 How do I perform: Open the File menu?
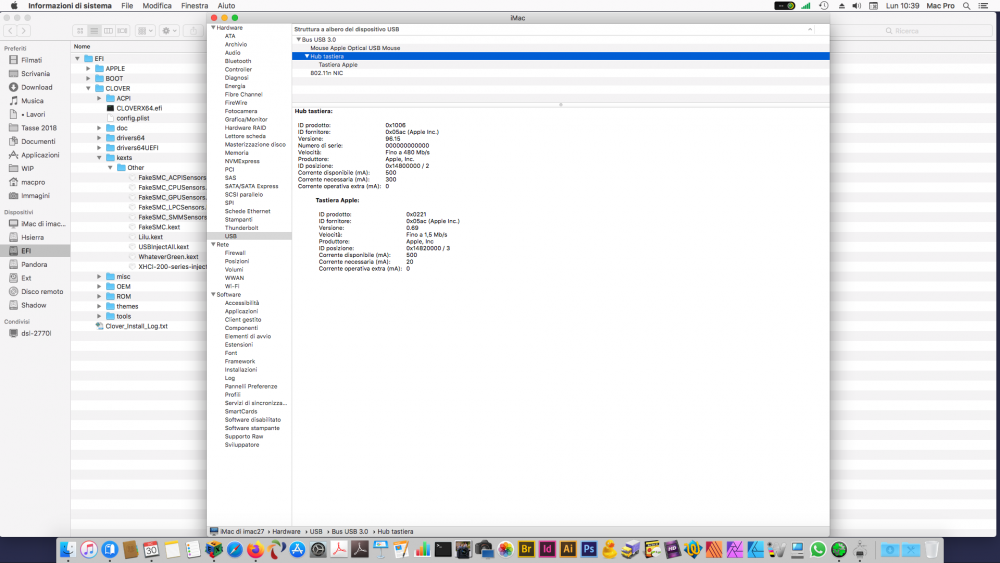pyautogui.click(x=127, y=6)
